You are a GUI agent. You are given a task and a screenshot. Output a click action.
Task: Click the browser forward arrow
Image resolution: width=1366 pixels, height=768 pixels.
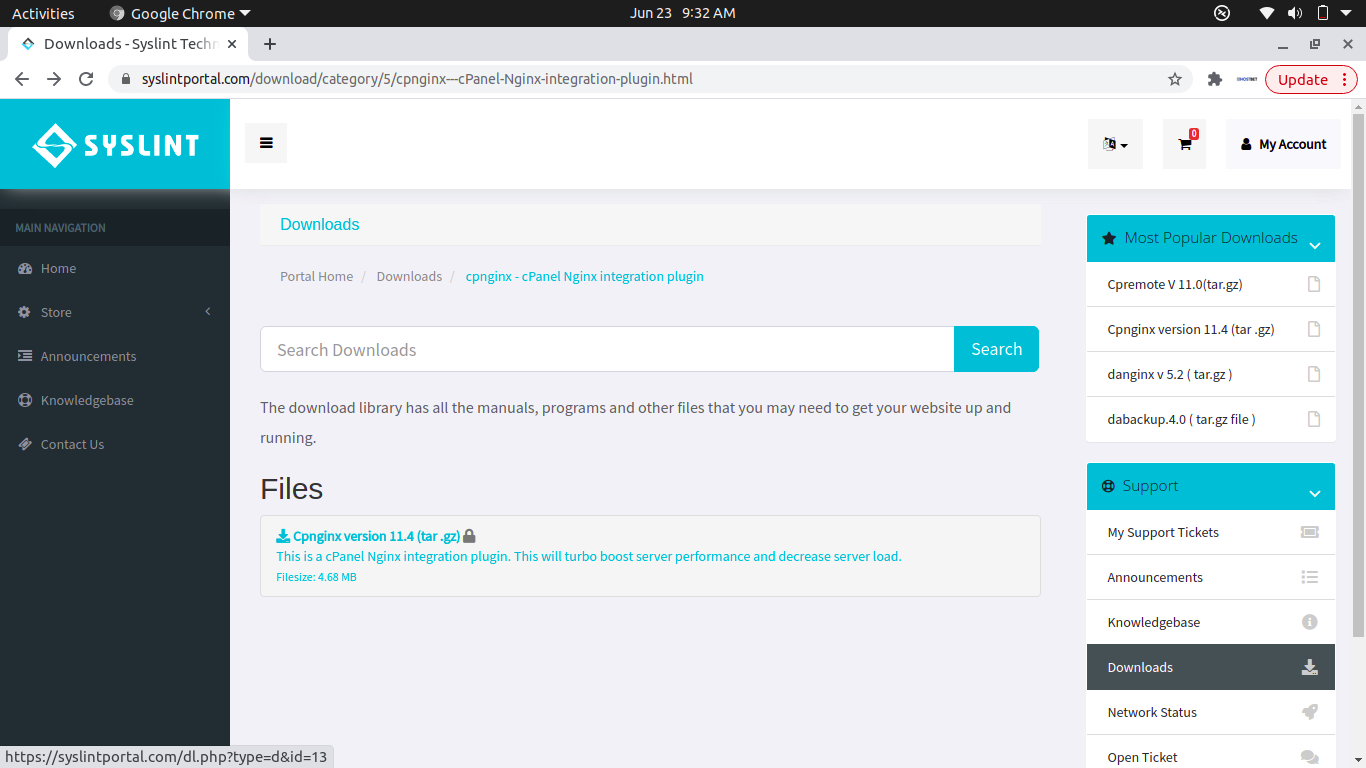pyautogui.click(x=54, y=79)
